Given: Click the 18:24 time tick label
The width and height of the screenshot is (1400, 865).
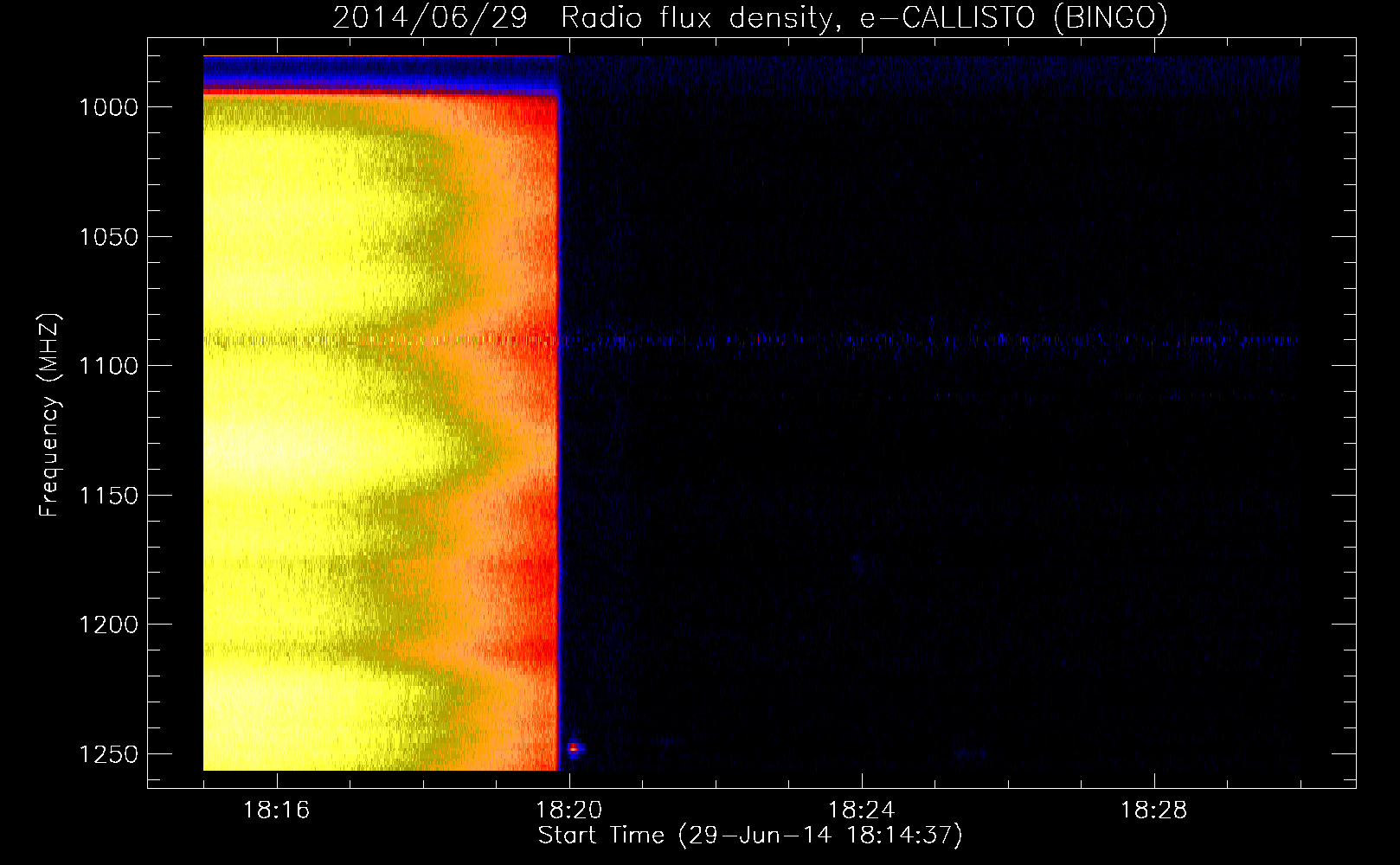Looking at the screenshot, I should tap(862, 811).
